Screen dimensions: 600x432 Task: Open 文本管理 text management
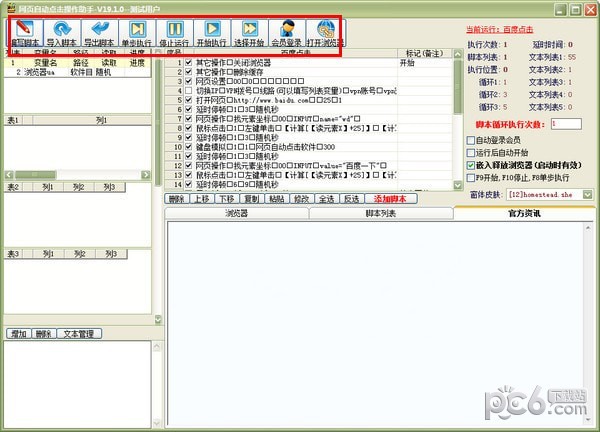click(79, 334)
